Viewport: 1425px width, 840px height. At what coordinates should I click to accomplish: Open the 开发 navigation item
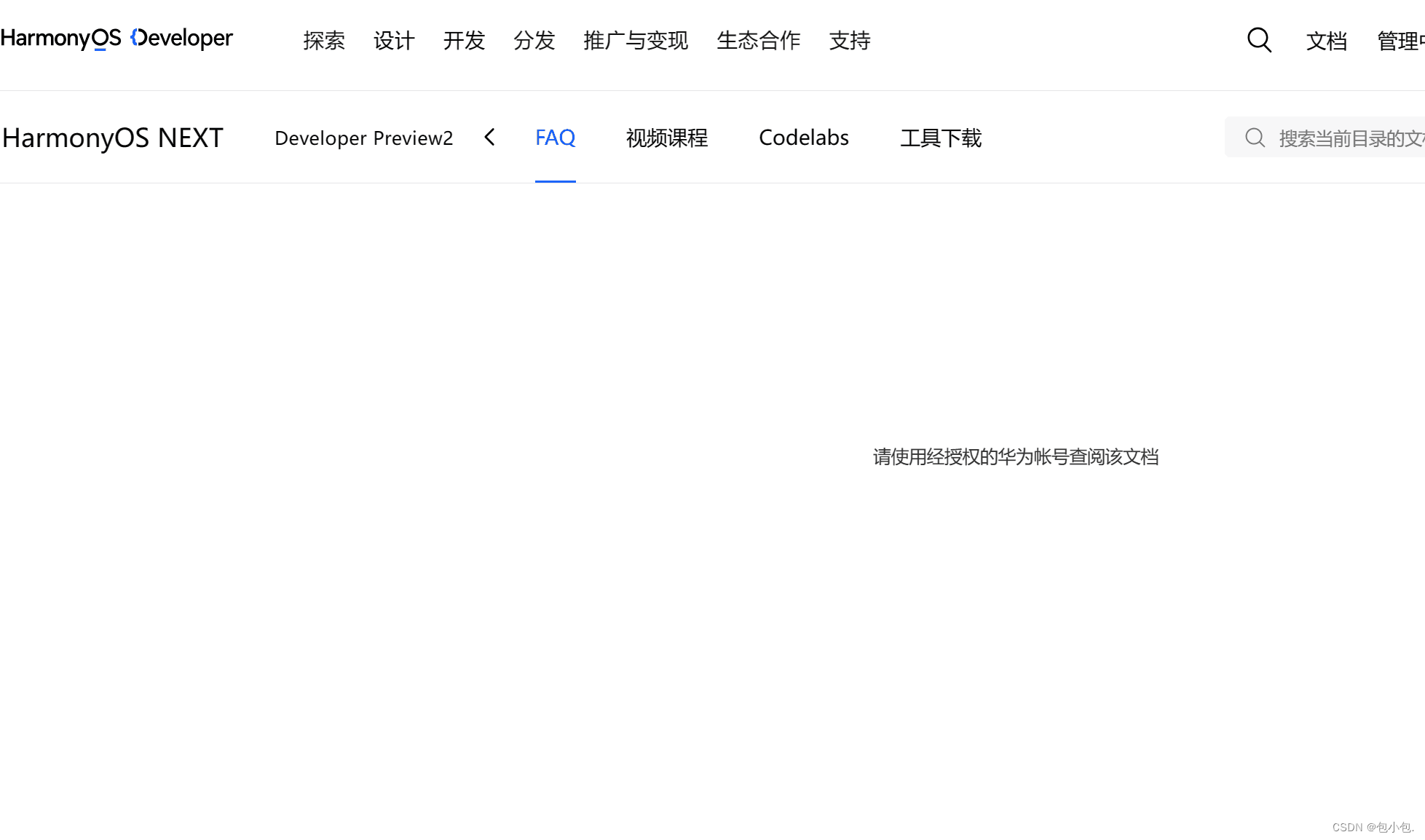(464, 41)
